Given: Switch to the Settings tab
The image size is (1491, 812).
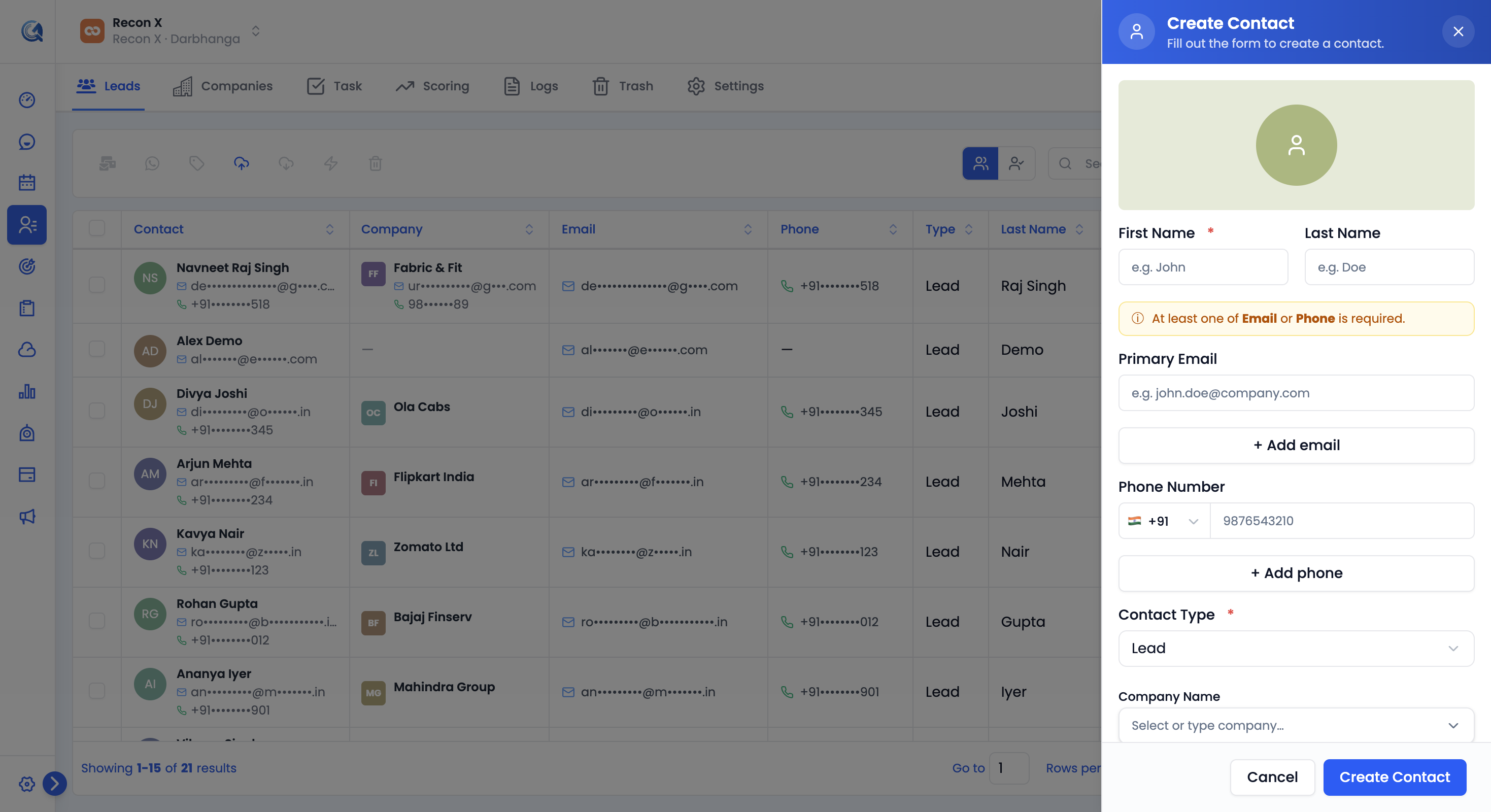Looking at the screenshot, I should 725,86.
